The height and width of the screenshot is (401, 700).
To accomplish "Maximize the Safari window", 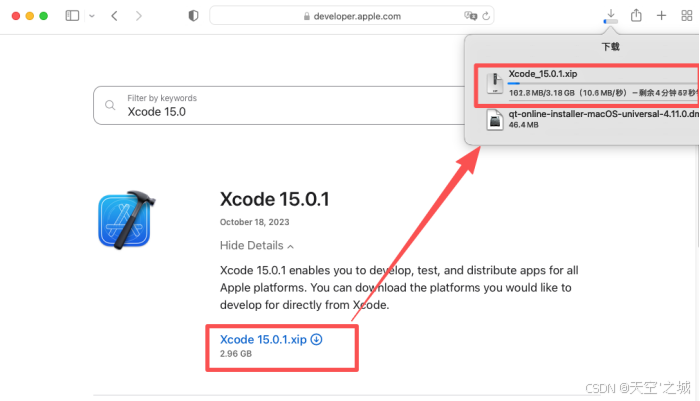I will [43, 16].
